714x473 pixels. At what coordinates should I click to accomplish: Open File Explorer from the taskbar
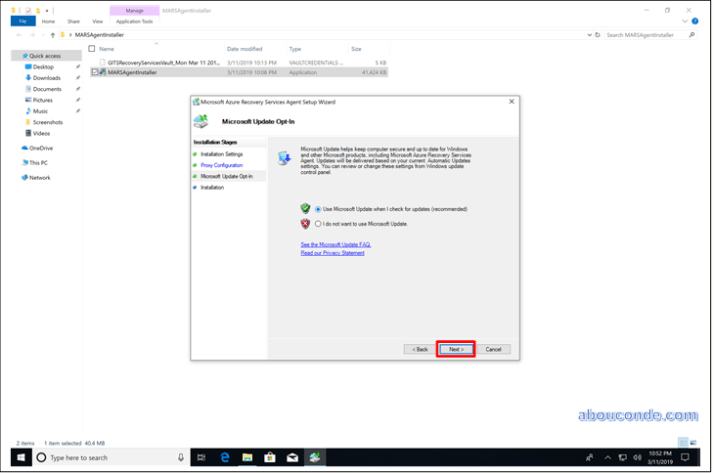click(246, 457)
